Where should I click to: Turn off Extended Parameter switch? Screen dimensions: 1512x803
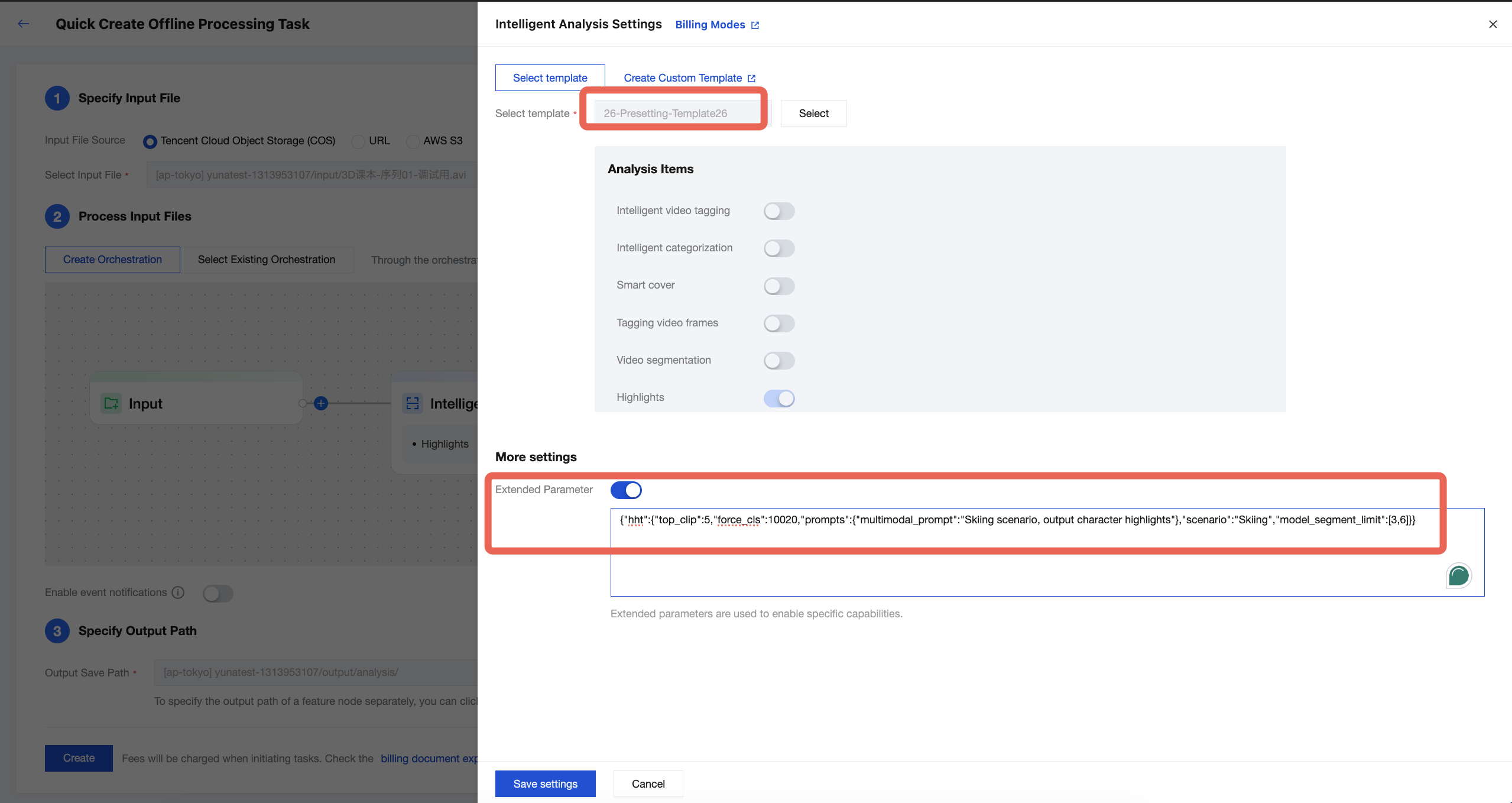(625, 490)
